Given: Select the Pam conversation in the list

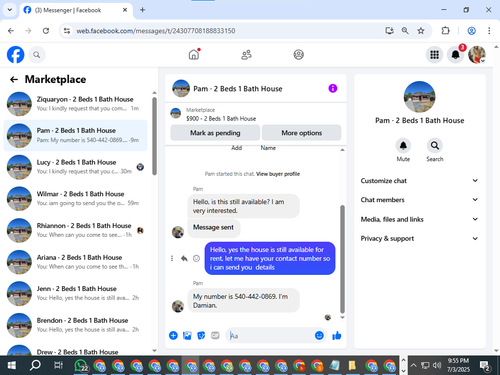Looking at the screenshot, I should point(76,135).
